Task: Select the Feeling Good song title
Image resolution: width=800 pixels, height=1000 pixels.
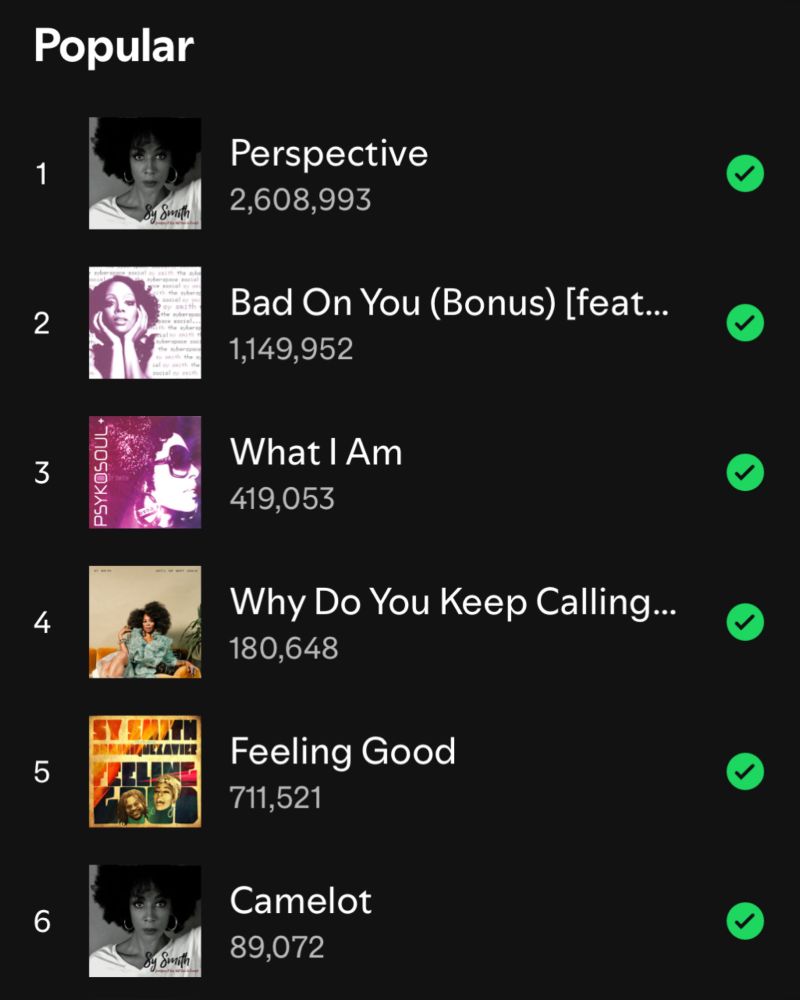Action: 343,752
